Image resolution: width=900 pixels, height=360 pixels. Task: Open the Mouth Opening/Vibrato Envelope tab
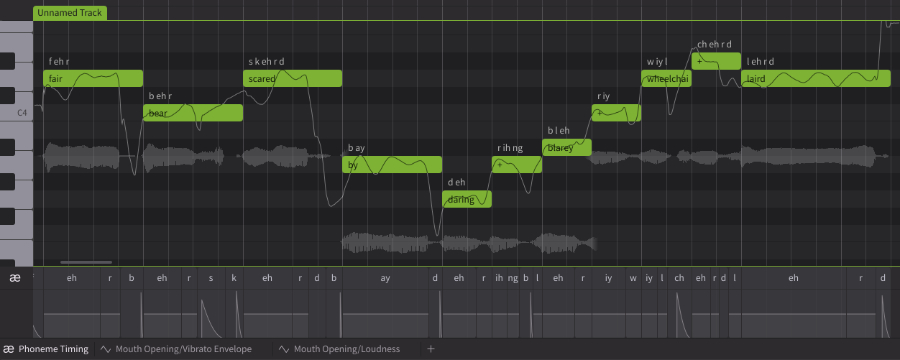point(177,349)
